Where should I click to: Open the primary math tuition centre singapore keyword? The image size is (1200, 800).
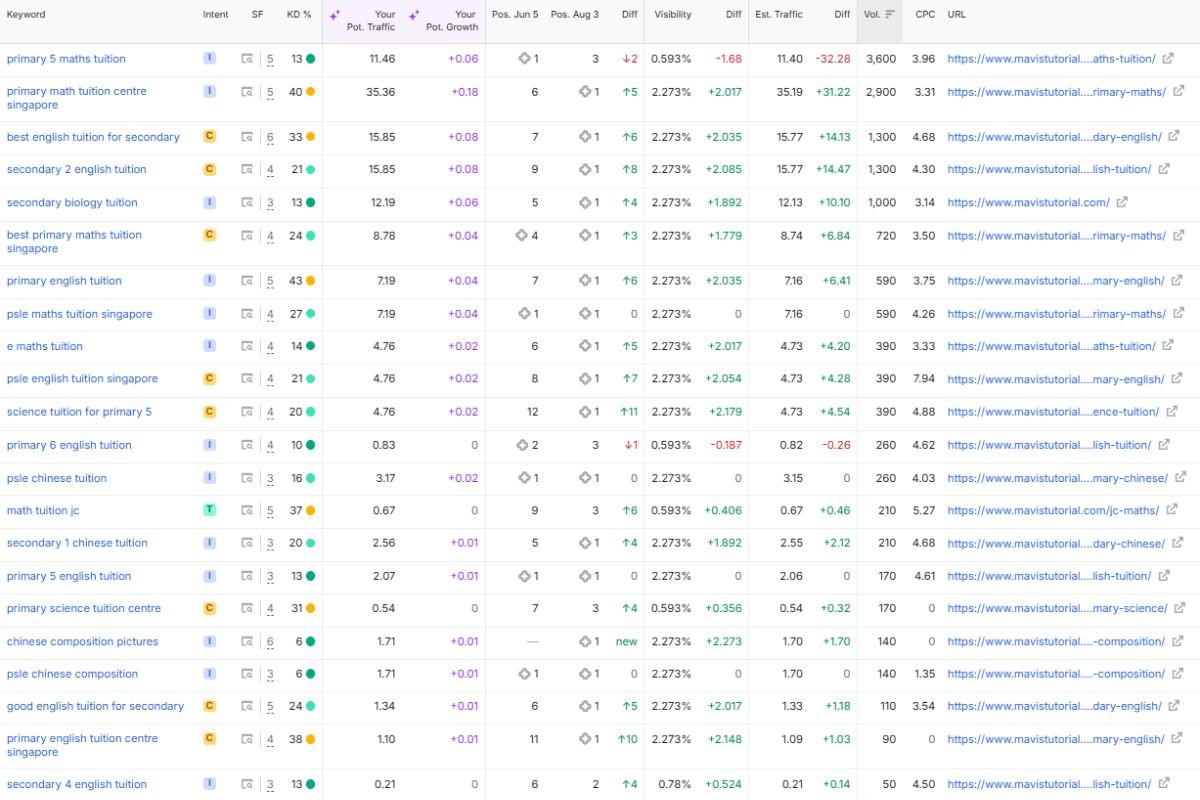77,98
